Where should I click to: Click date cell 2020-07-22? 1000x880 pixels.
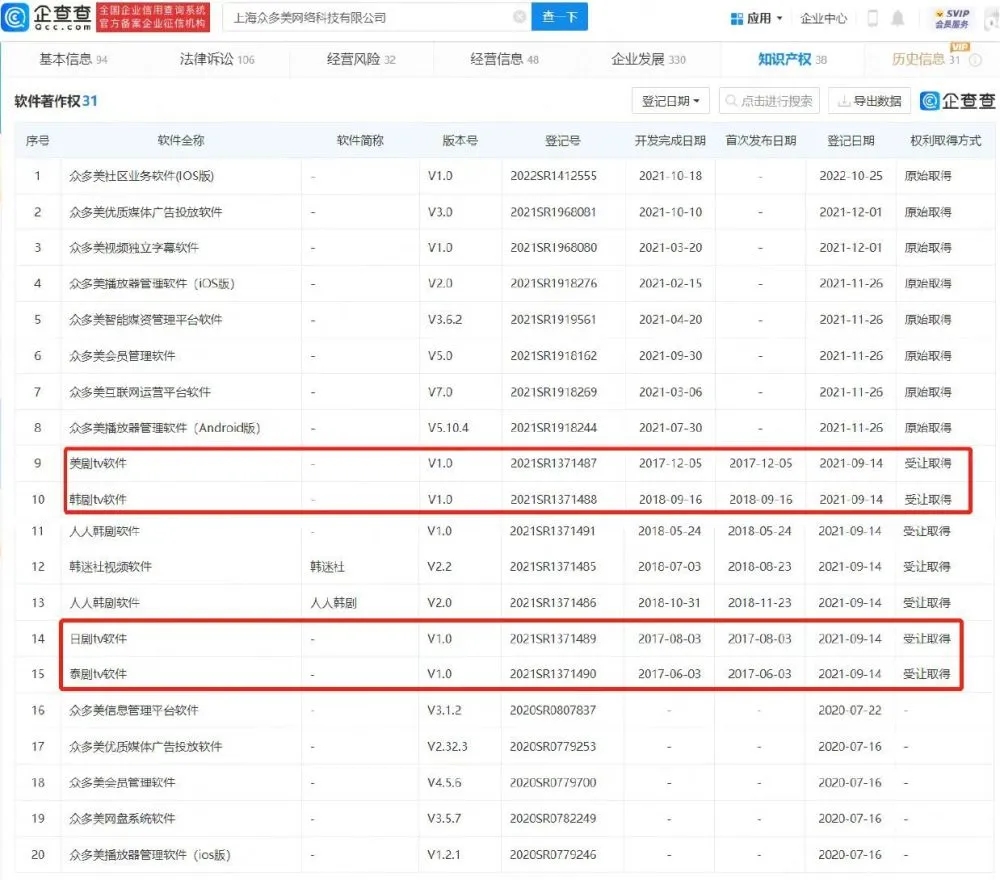(x=849, y=710)
